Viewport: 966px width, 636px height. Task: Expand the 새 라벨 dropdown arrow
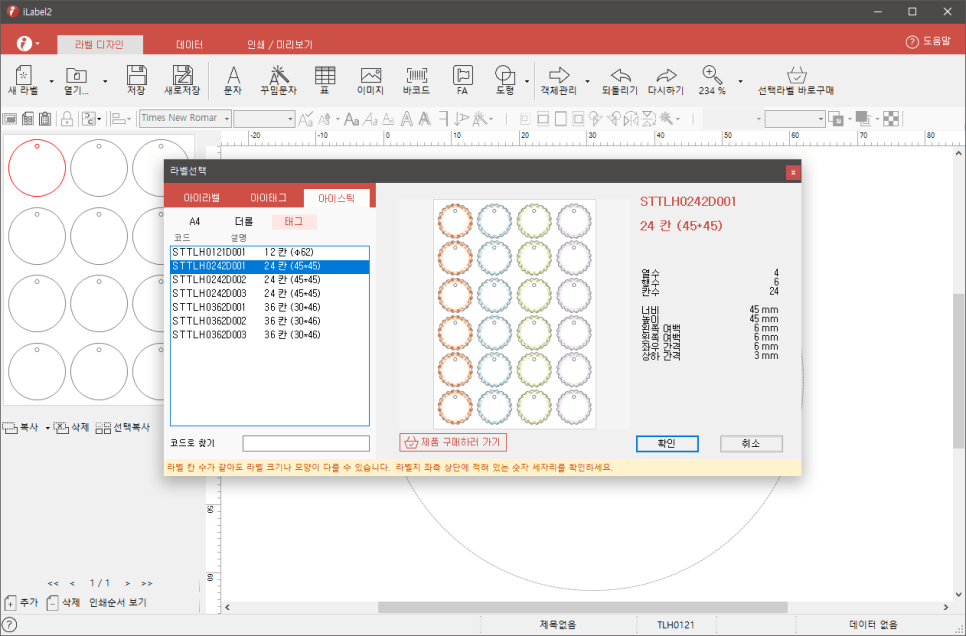[x=51, y=81]
